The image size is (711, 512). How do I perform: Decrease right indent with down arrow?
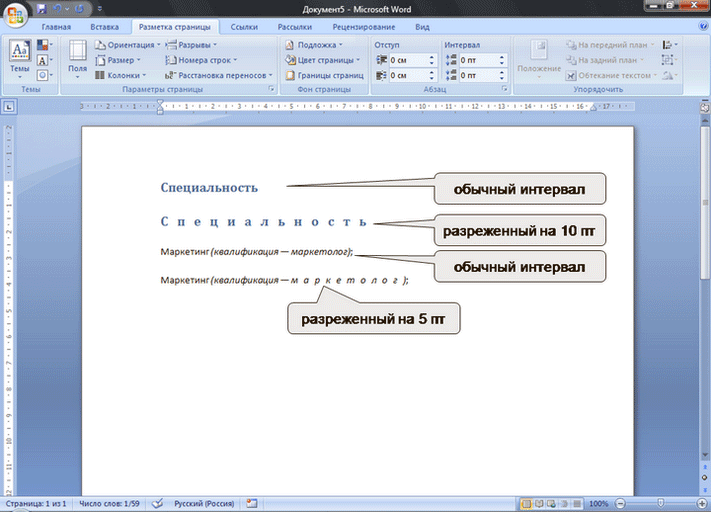pyautogui.click(x=431, y=78)
